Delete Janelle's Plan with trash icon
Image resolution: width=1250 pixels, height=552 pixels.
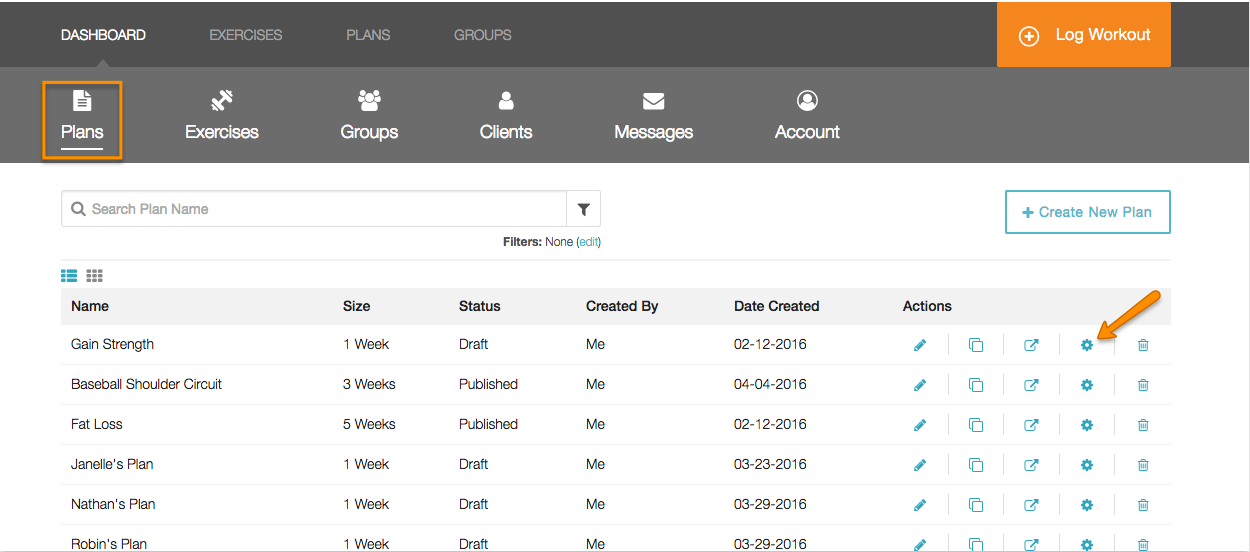pos(1143,465)
